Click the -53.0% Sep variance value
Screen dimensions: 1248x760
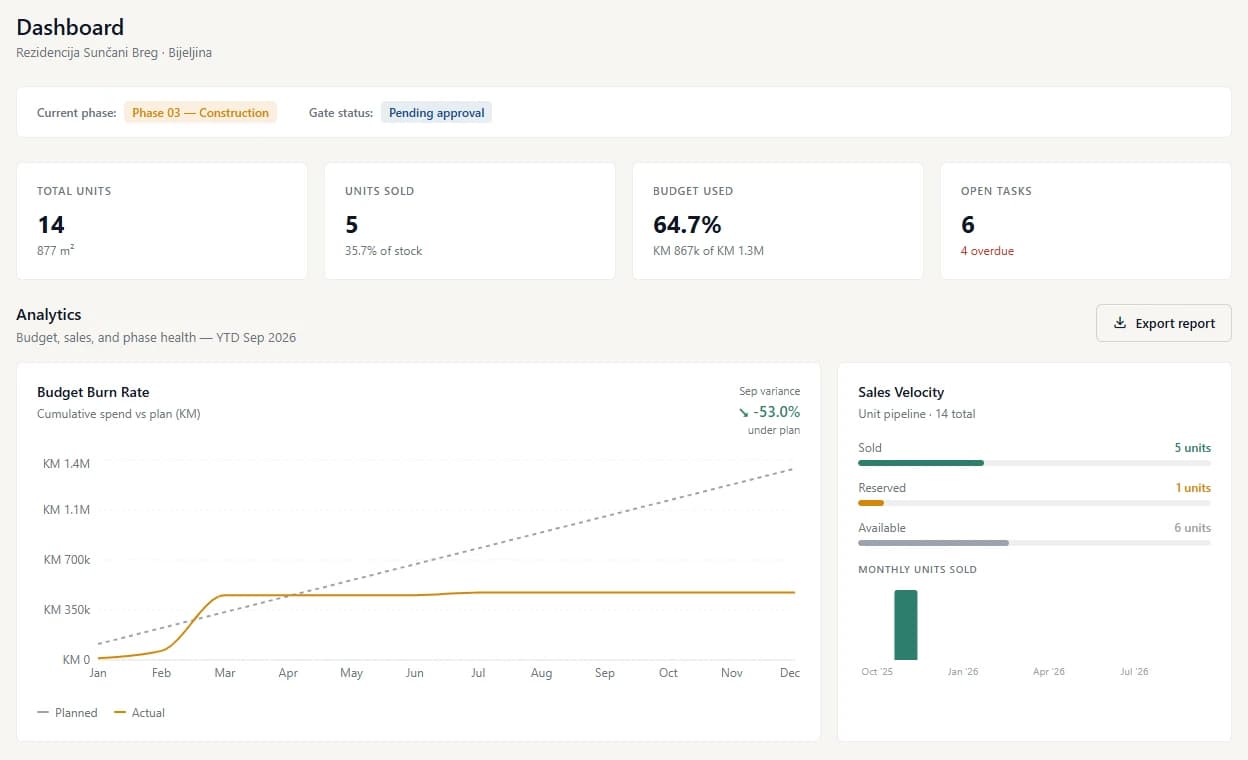tap(776, 412)
